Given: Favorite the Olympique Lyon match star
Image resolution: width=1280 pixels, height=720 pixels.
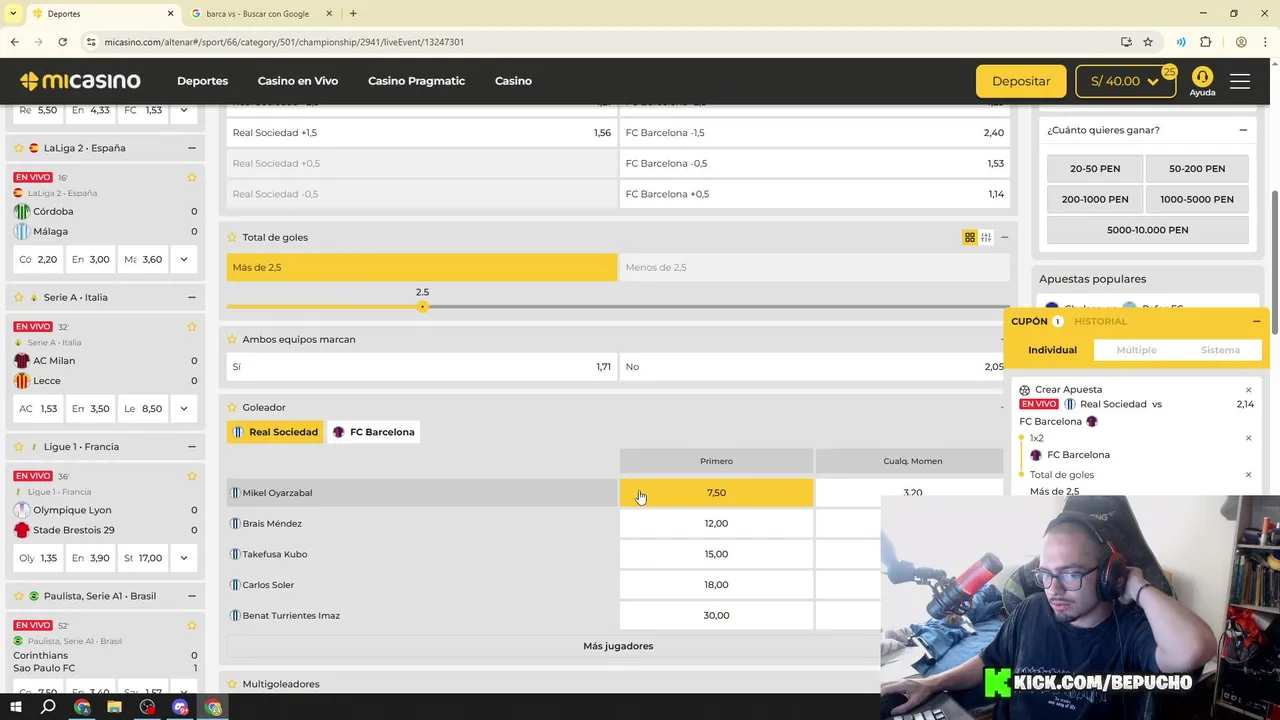Looking at the screenshot, I should 191,475.
